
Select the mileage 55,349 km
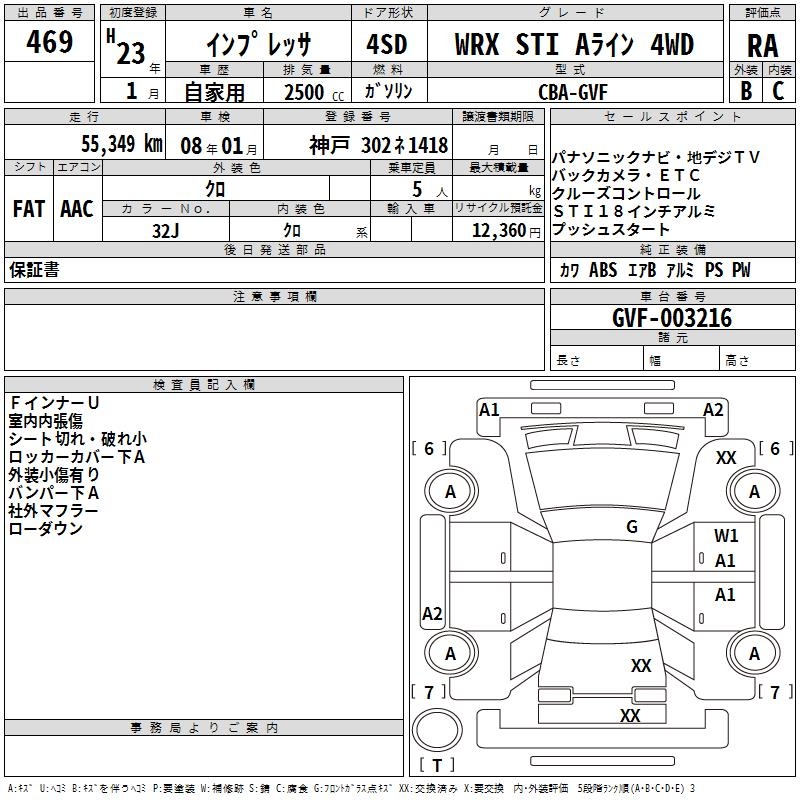point(122,144)
